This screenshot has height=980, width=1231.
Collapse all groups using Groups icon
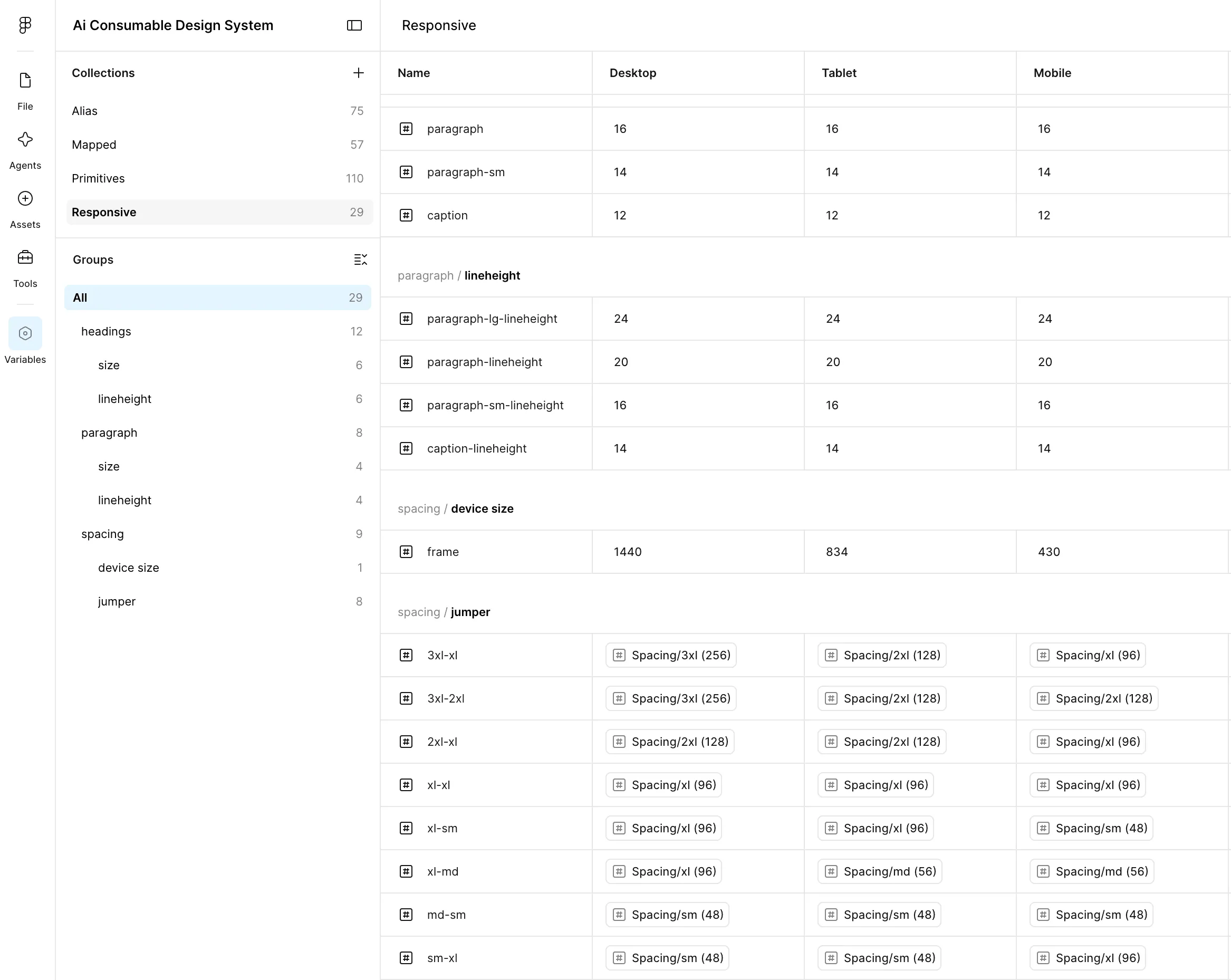click(x=360, y=260)
